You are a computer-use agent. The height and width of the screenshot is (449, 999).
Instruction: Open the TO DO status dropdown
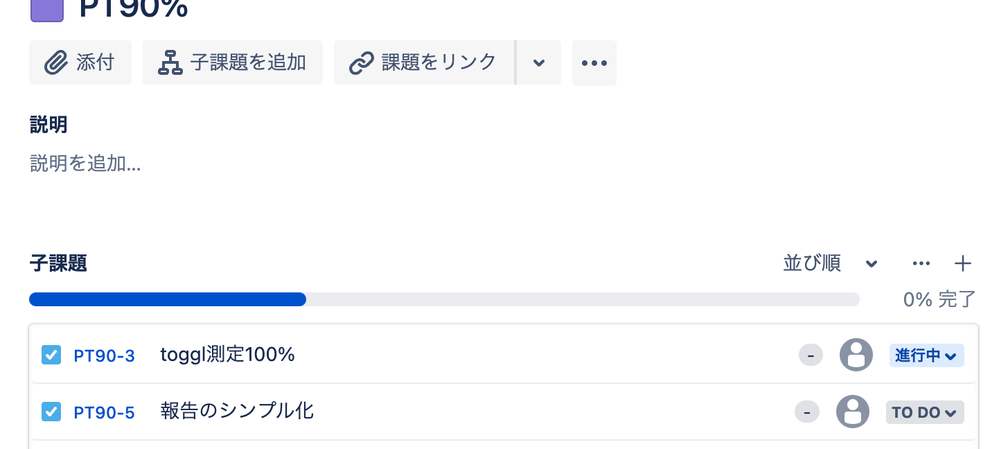(x=924, y=412)
